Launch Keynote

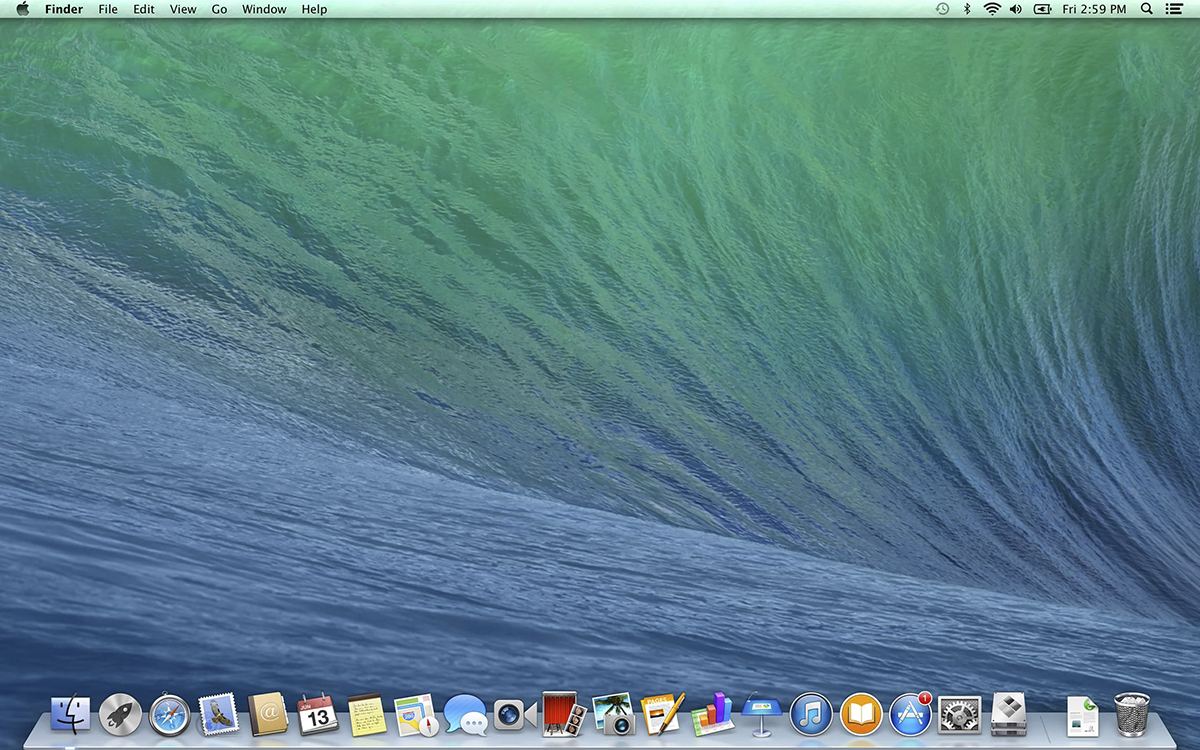coord(761,715)
